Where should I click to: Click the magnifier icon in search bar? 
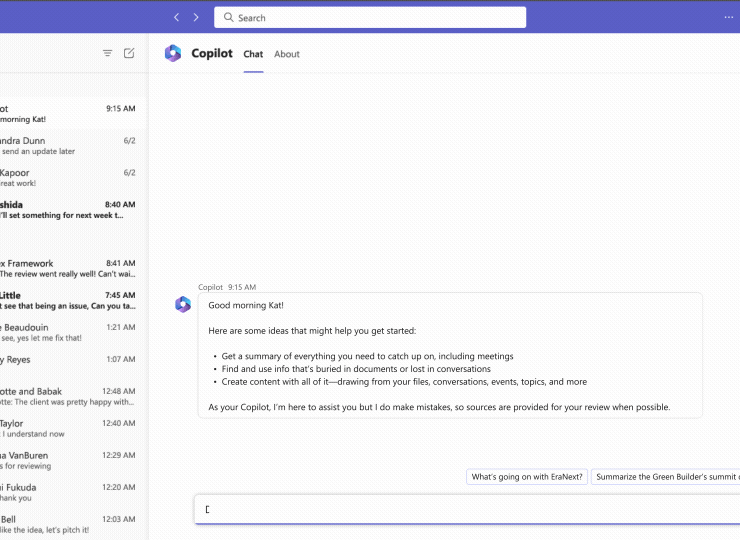click(x=227, y=18)
